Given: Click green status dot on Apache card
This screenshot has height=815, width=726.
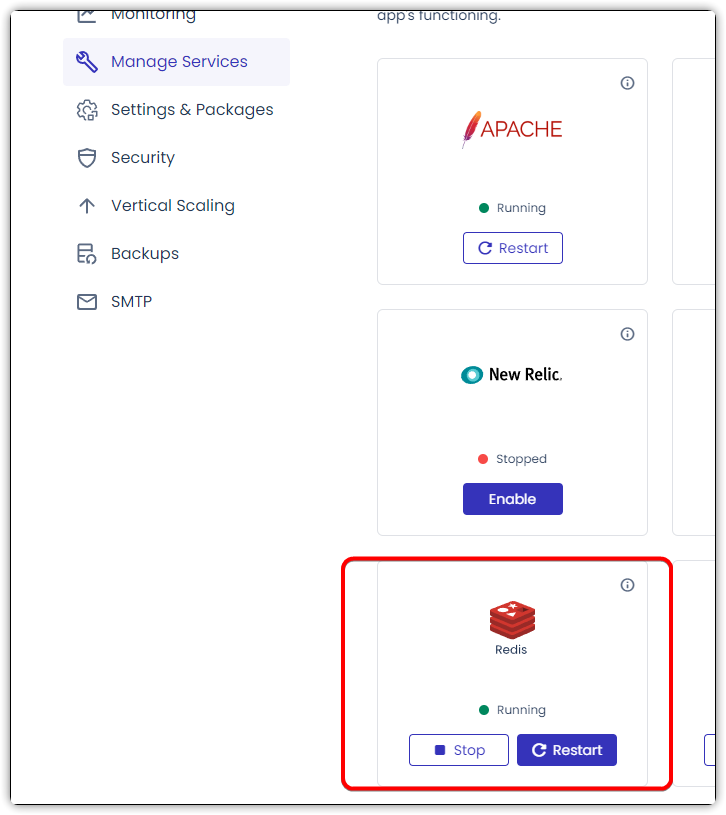Looking at the screenshot, I should click(484, 208).
